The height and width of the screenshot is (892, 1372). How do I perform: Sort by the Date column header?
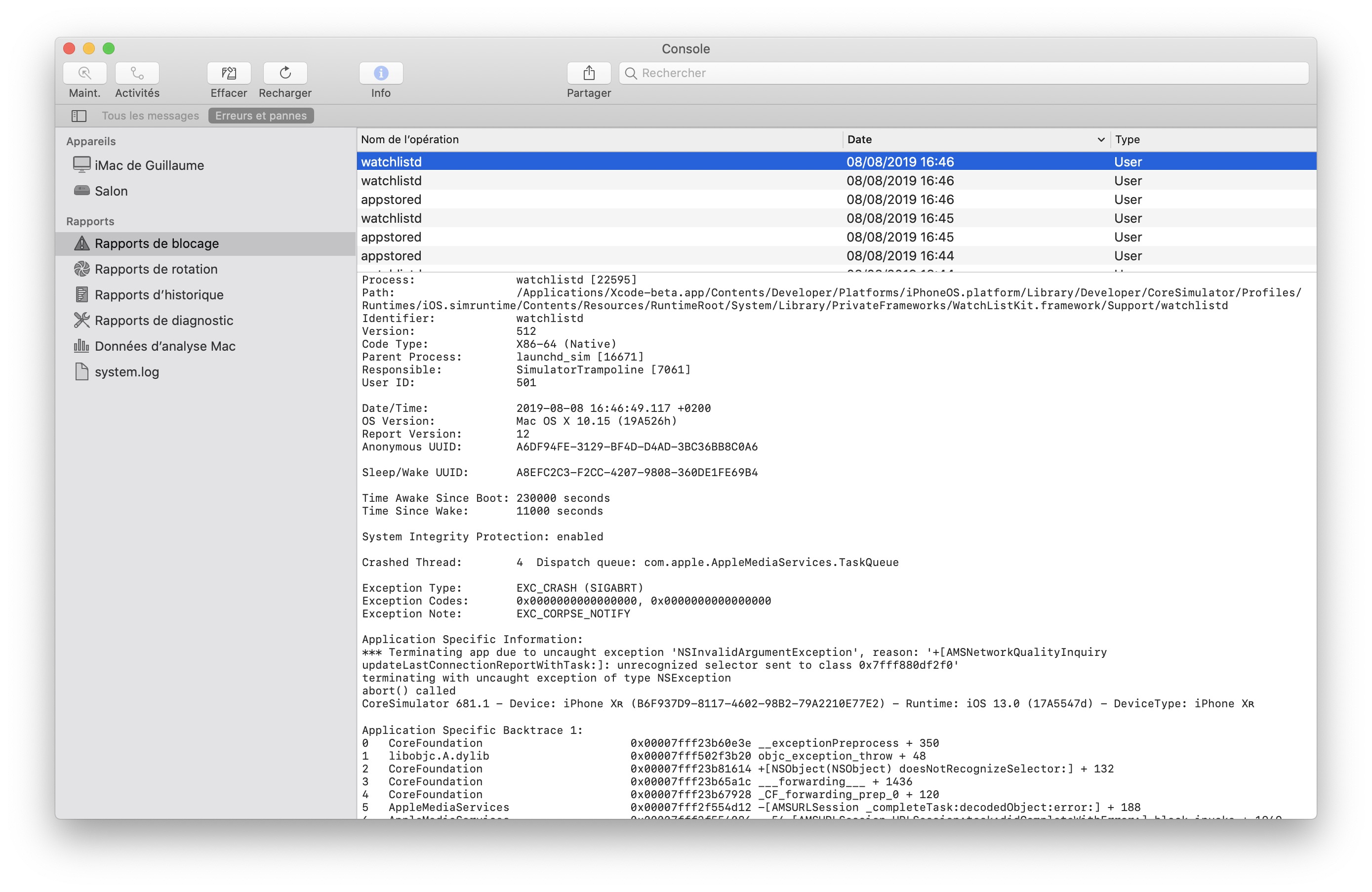[976, 140]
